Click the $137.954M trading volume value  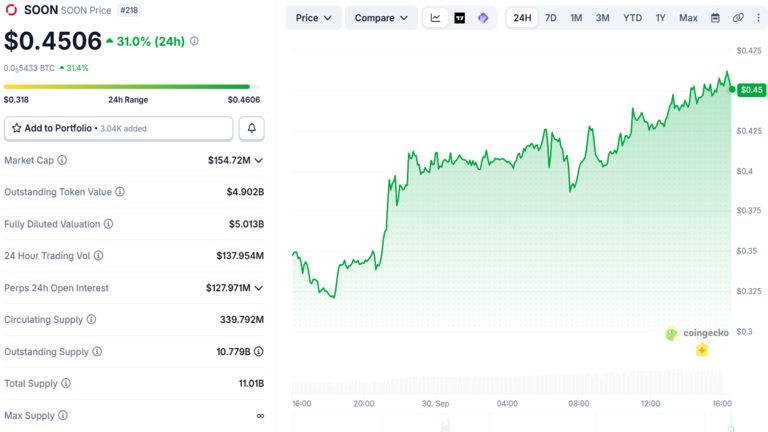[240, 256]
